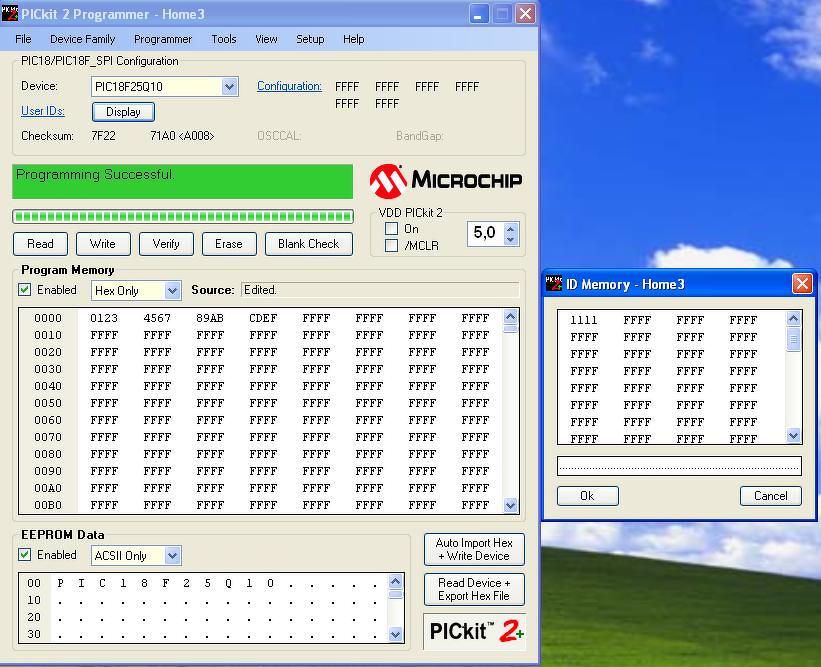
Task: Close the ID Memory window
Action: point(802,284)
